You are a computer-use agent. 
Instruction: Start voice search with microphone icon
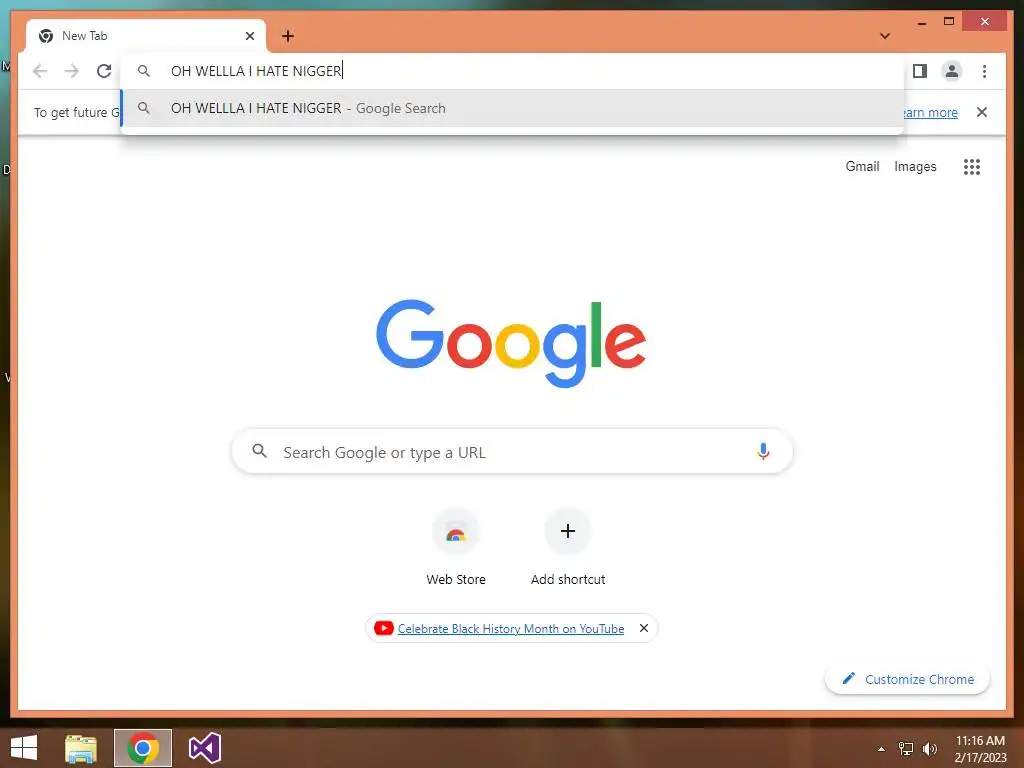pos(763,451)
